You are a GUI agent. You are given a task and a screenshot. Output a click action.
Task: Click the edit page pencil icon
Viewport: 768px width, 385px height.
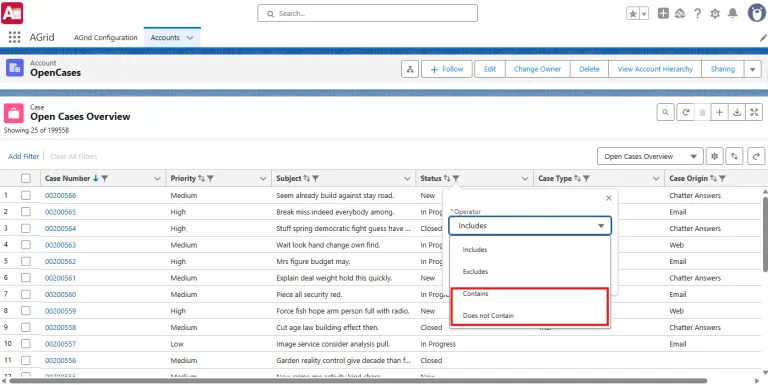(763, 38)
